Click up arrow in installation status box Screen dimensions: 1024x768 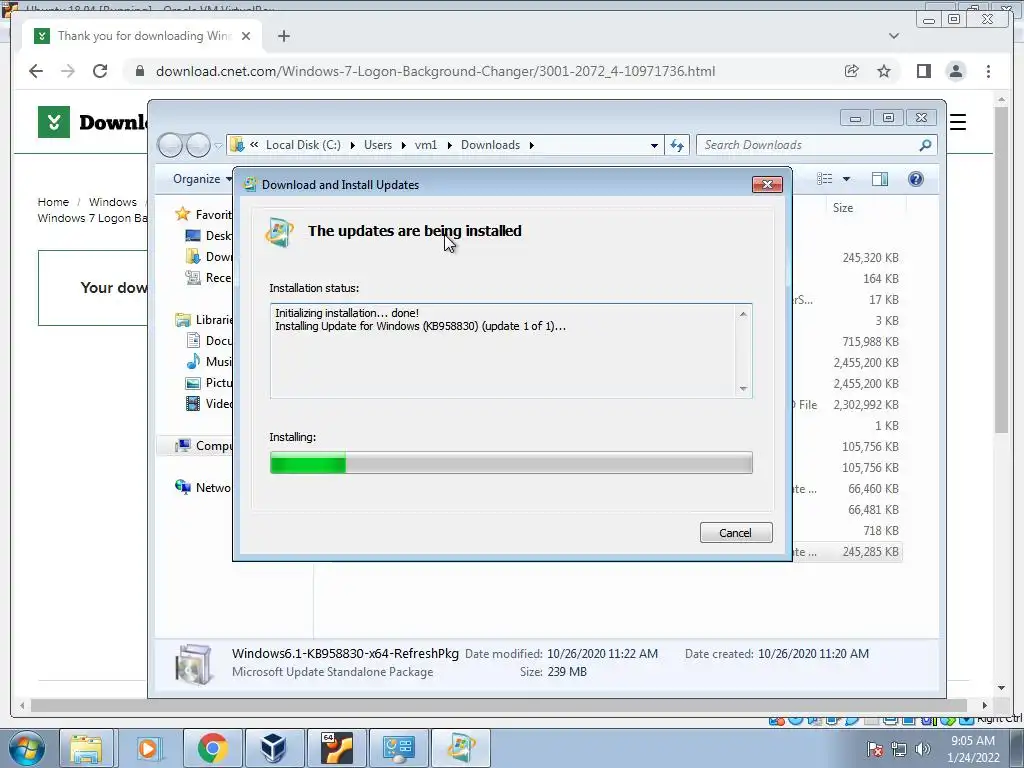(743, 314)
